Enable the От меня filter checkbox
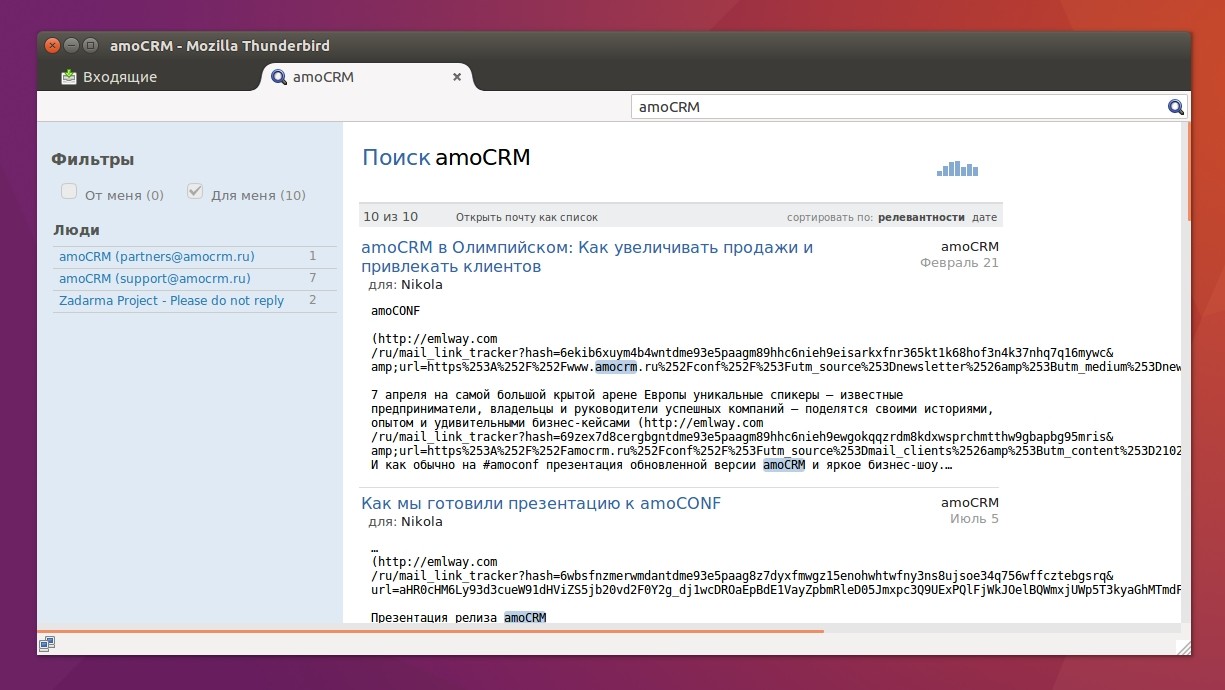Screen dimensions: 1225x690 click(x=69, y=191)
